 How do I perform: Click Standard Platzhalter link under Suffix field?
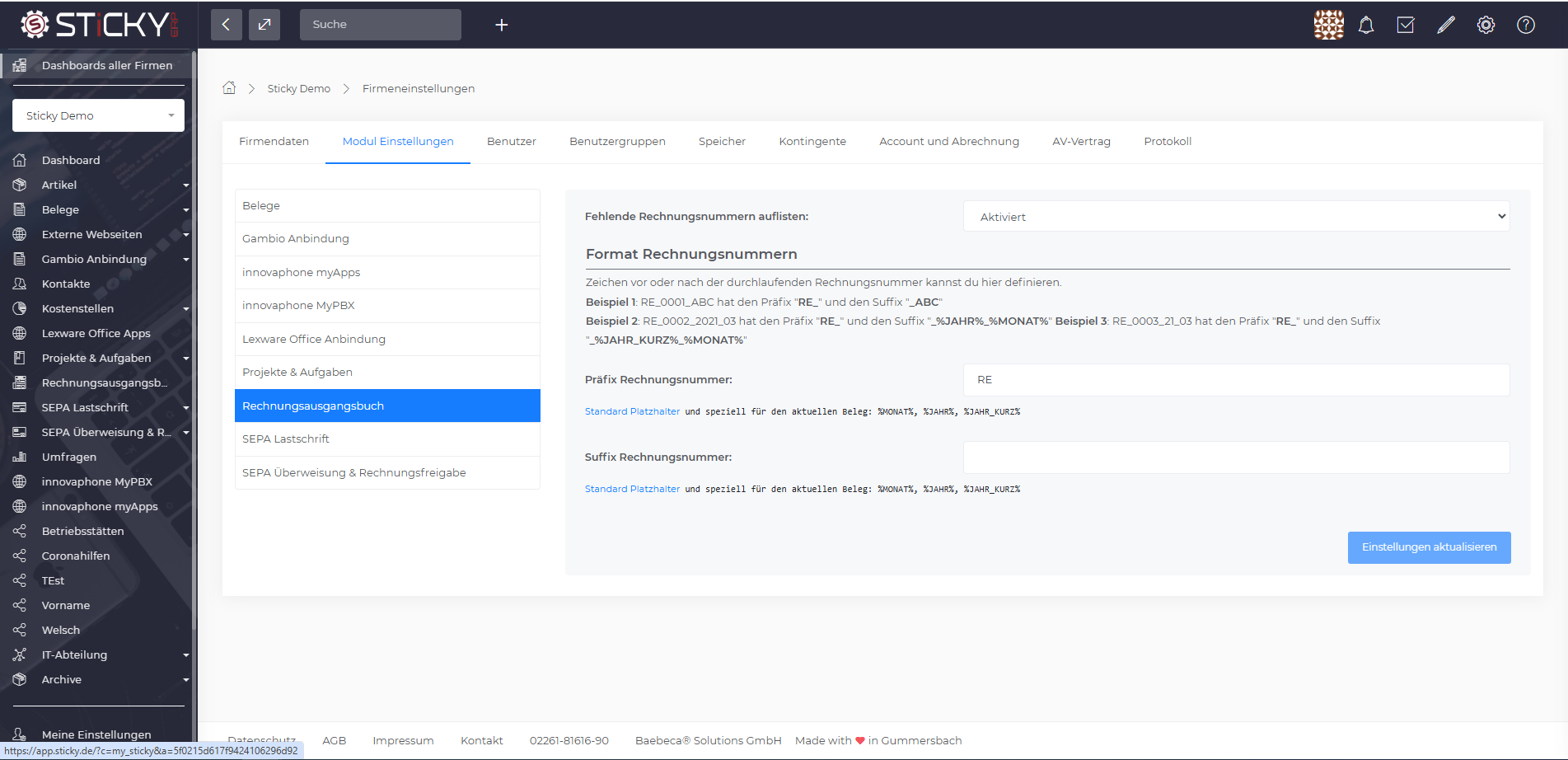coord(632,489)
